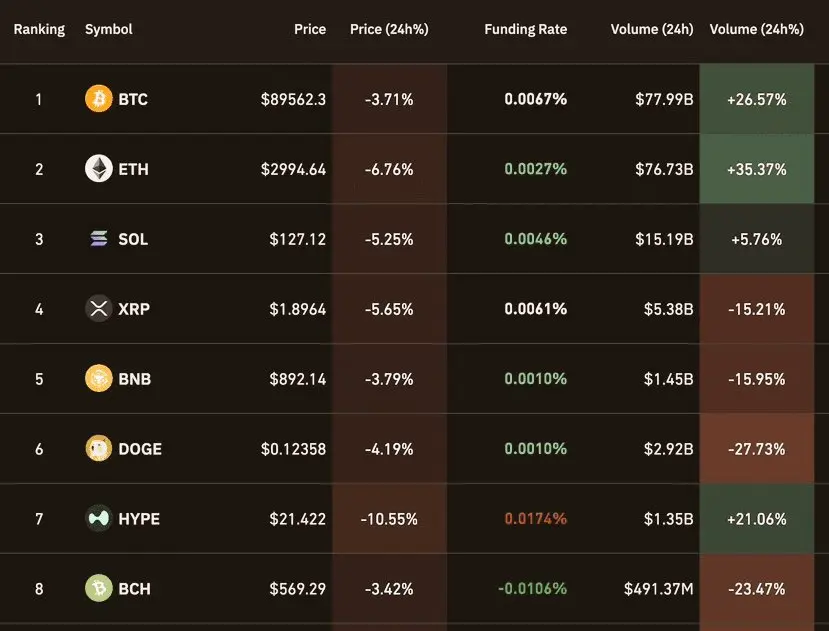The width and height of the screenshot is (829, 631).
Task: Click BCH's $491.37M volume cell
Action: tap(658, 589)
